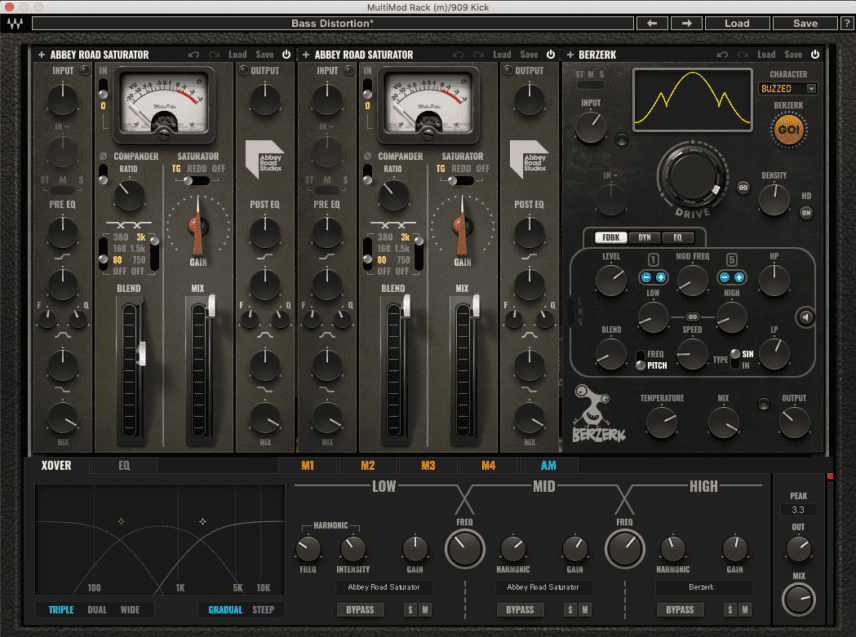Click the Bass Distortion preset name field
The image size is (856, 637).
[332, 23]
